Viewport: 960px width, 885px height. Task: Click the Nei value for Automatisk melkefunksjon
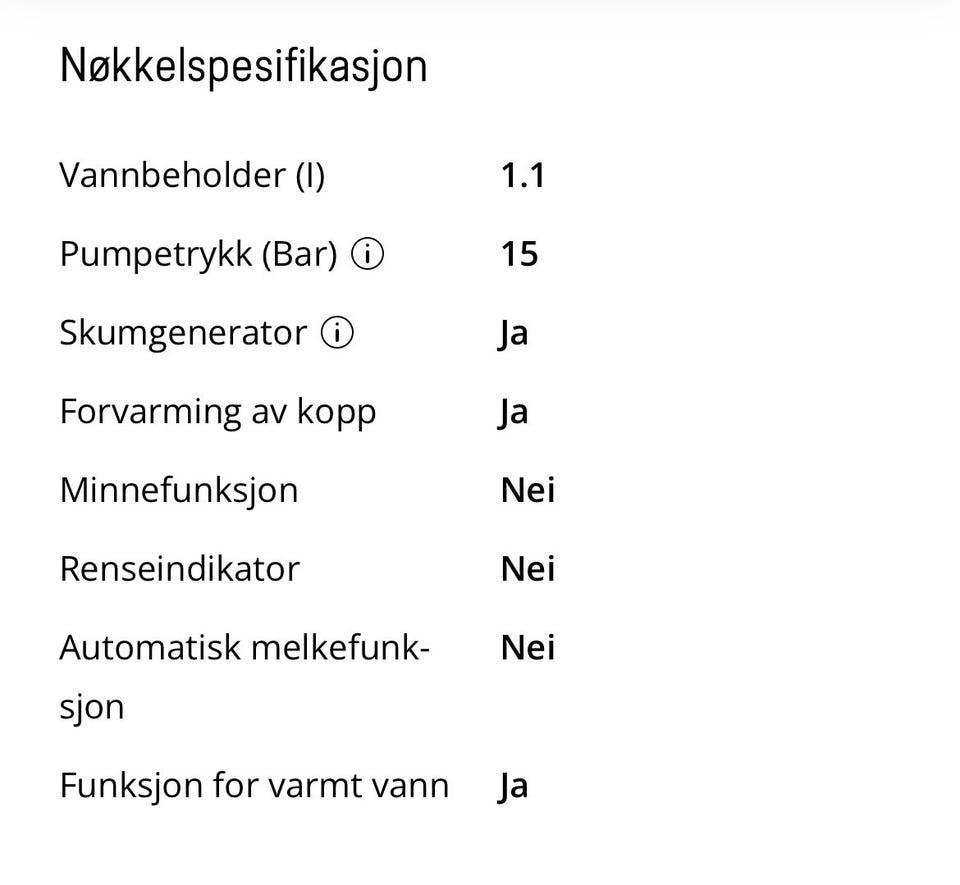point(528,647)
